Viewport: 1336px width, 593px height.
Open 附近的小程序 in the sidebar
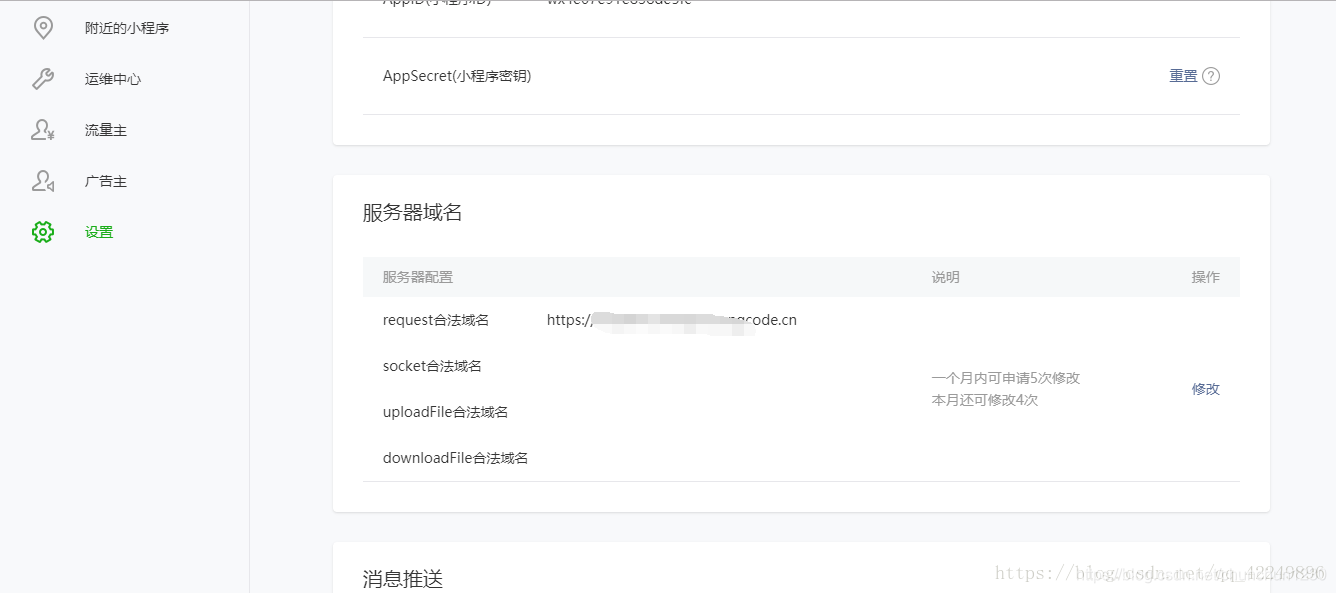click(127, 28)
